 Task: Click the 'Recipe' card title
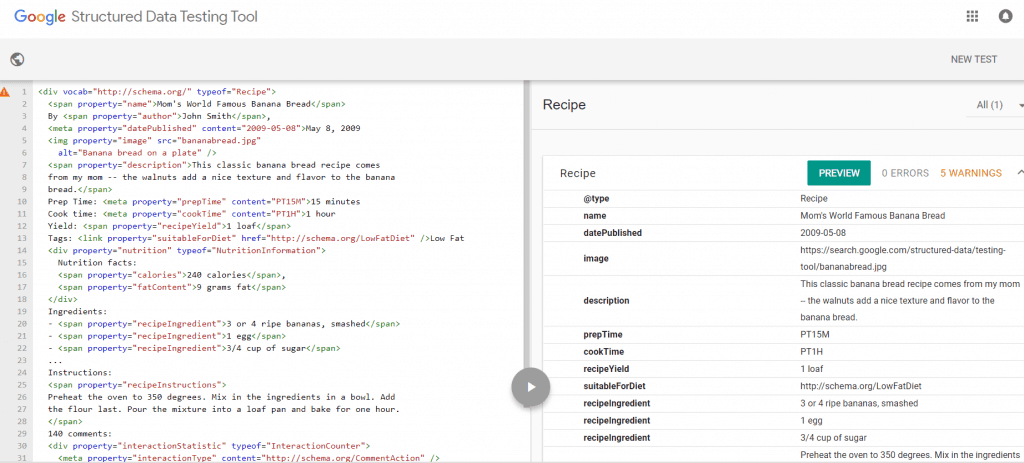[x=577, y=173]
